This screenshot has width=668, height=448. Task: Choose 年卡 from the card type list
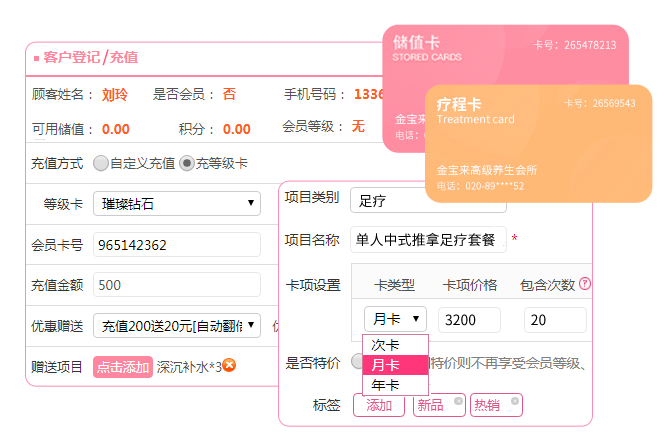tap(387, 385)
